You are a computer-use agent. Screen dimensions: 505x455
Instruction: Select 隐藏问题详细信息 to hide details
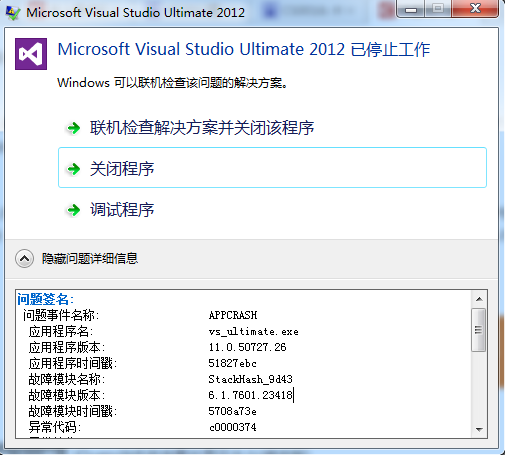pyautogui.click(x=90, y=258)
